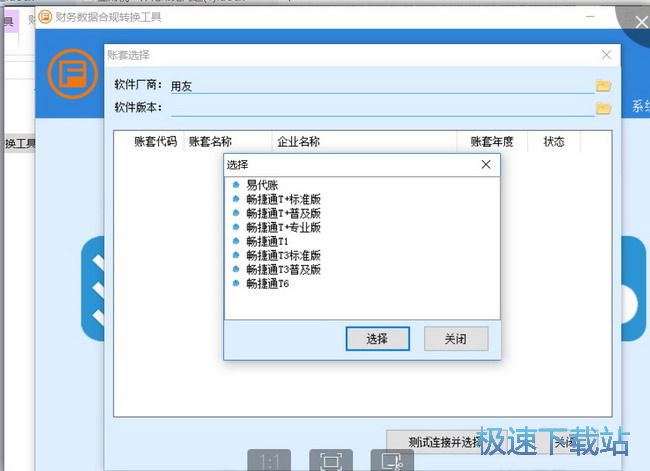Click the 账套名称 column header
650x471 pixels.
pos(210,142)
